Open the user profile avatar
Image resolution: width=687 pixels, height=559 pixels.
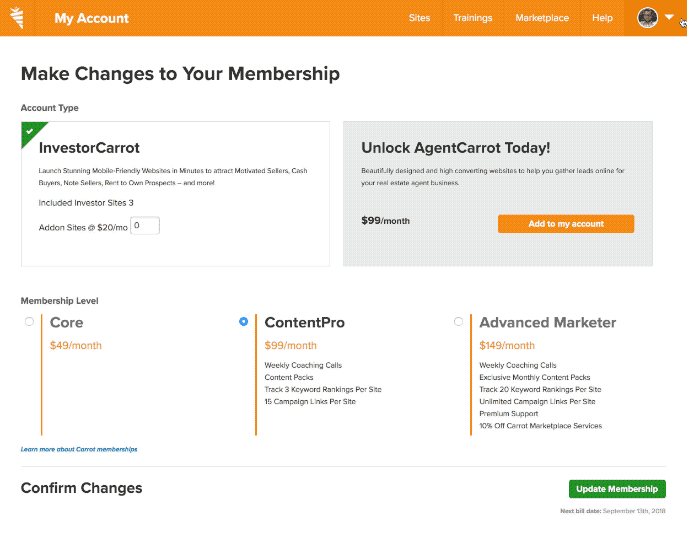coord(647,18)
